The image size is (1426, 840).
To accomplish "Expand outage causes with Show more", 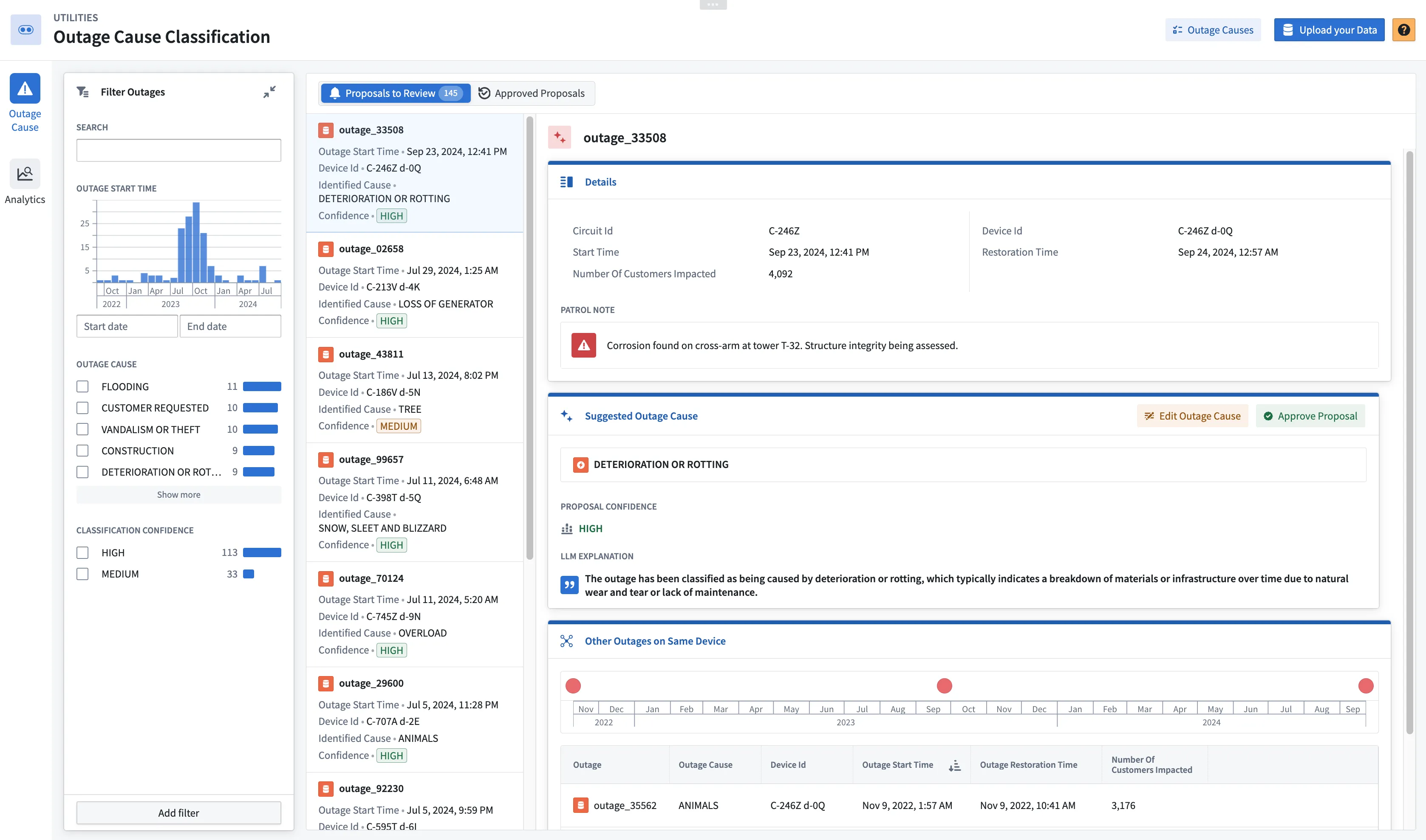I will [178, 495].
